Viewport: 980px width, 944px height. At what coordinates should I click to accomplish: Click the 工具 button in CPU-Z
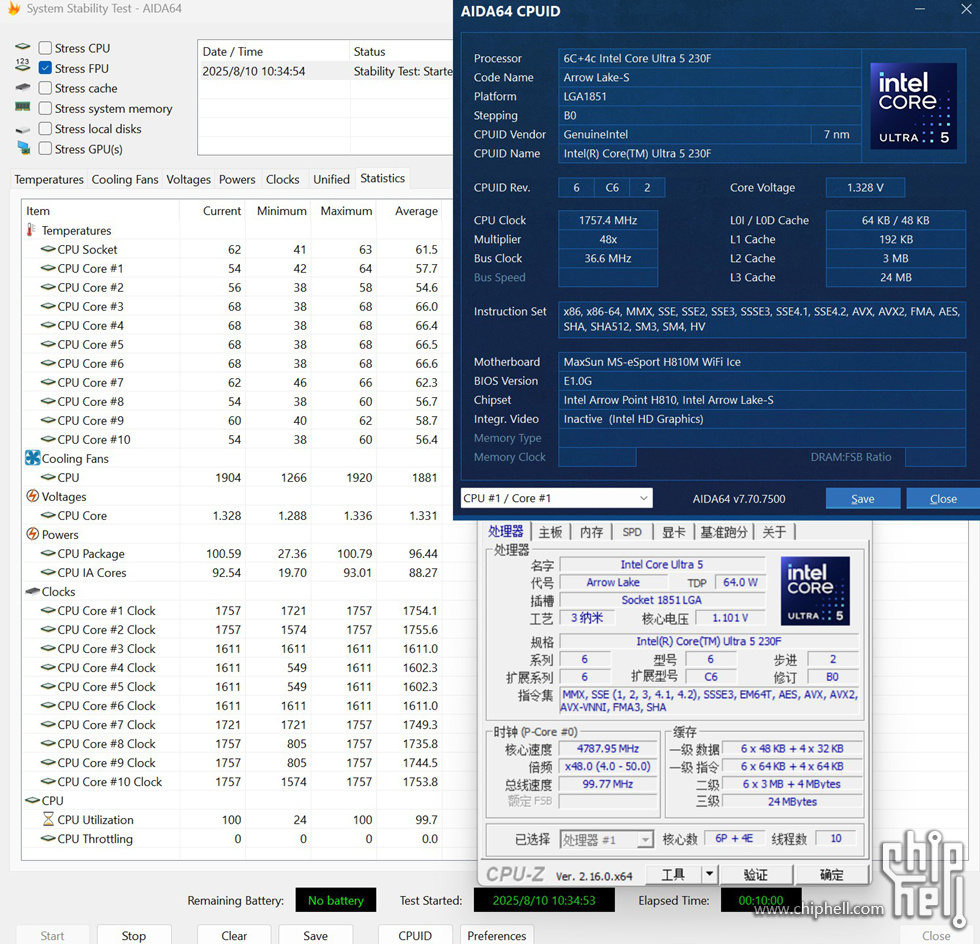(674, 874)
